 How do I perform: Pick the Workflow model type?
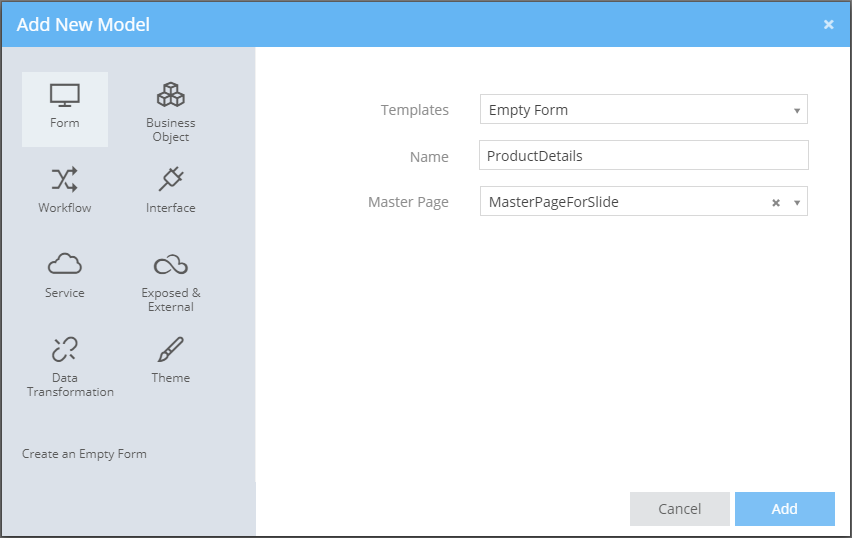click(65, 180)
